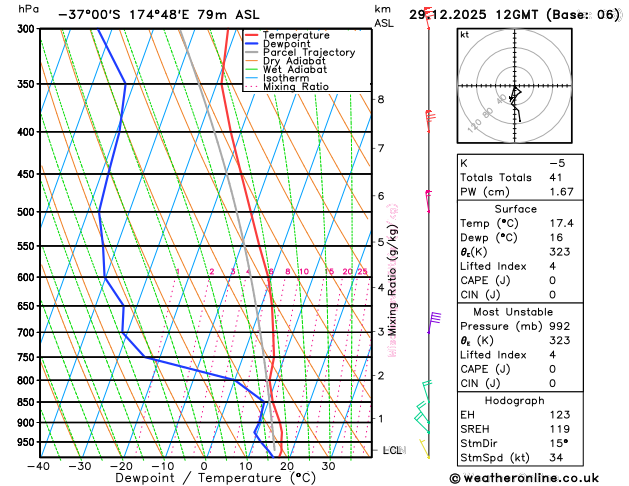Select the Mixing Ratio legend label
This screenshot has height=486, width=629.
[x=296, y=87]
